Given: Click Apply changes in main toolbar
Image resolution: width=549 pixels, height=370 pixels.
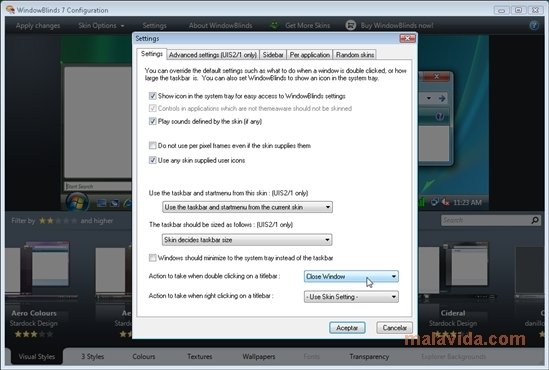Looking at the screenshot, I should 38,26.
